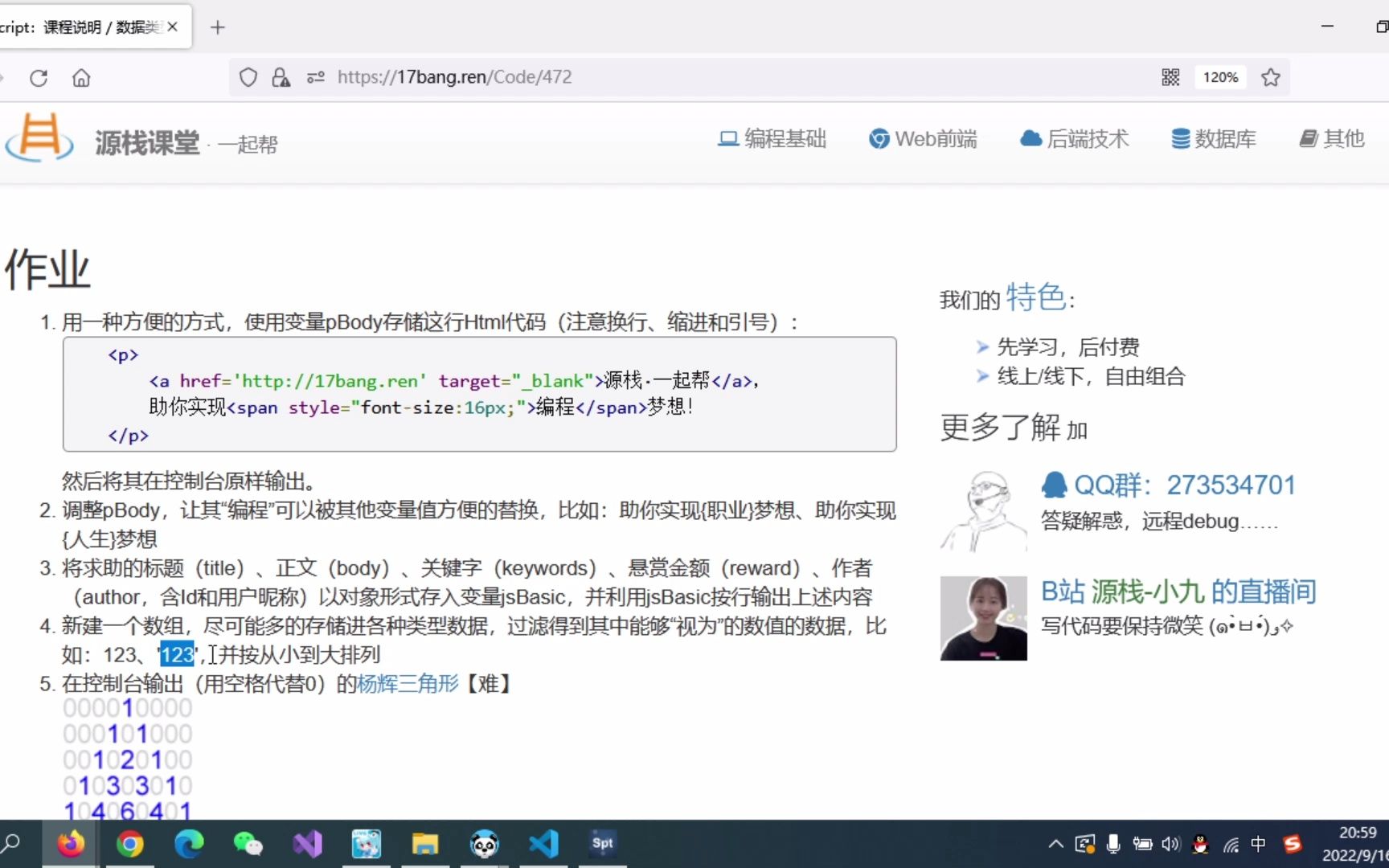Reload the current page
The height and width of the screenshot is (868, 1389).
[x=38, y=77]
